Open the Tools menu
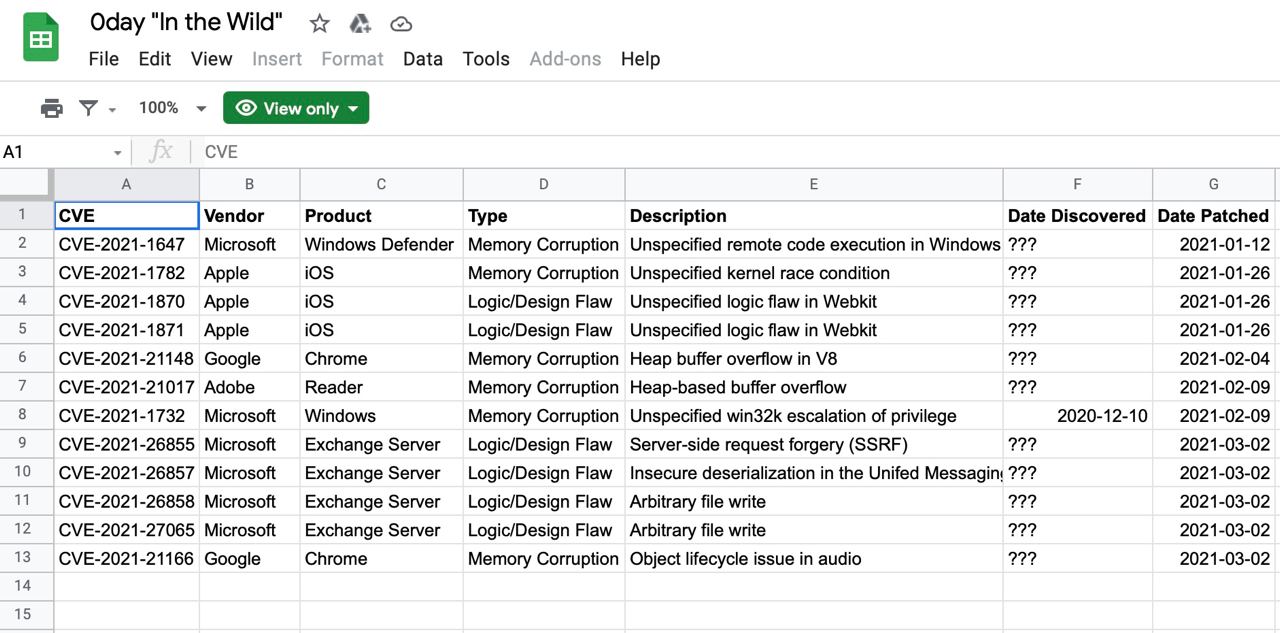1280x633 pixels. point(486,59)
